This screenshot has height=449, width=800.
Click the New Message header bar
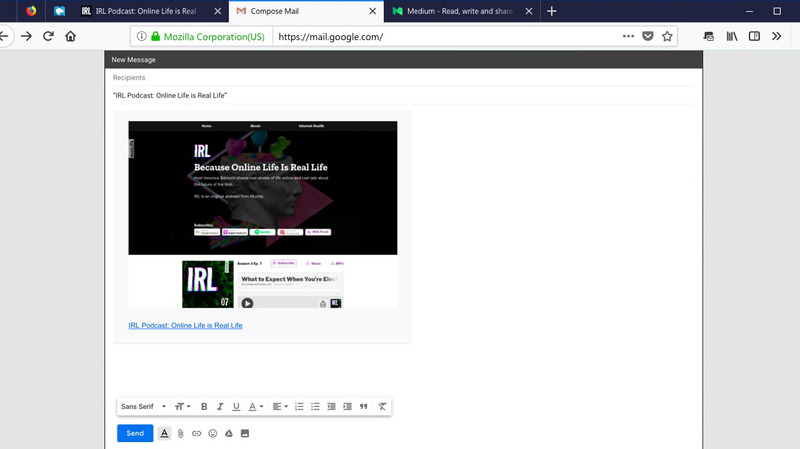click(404, 60)
